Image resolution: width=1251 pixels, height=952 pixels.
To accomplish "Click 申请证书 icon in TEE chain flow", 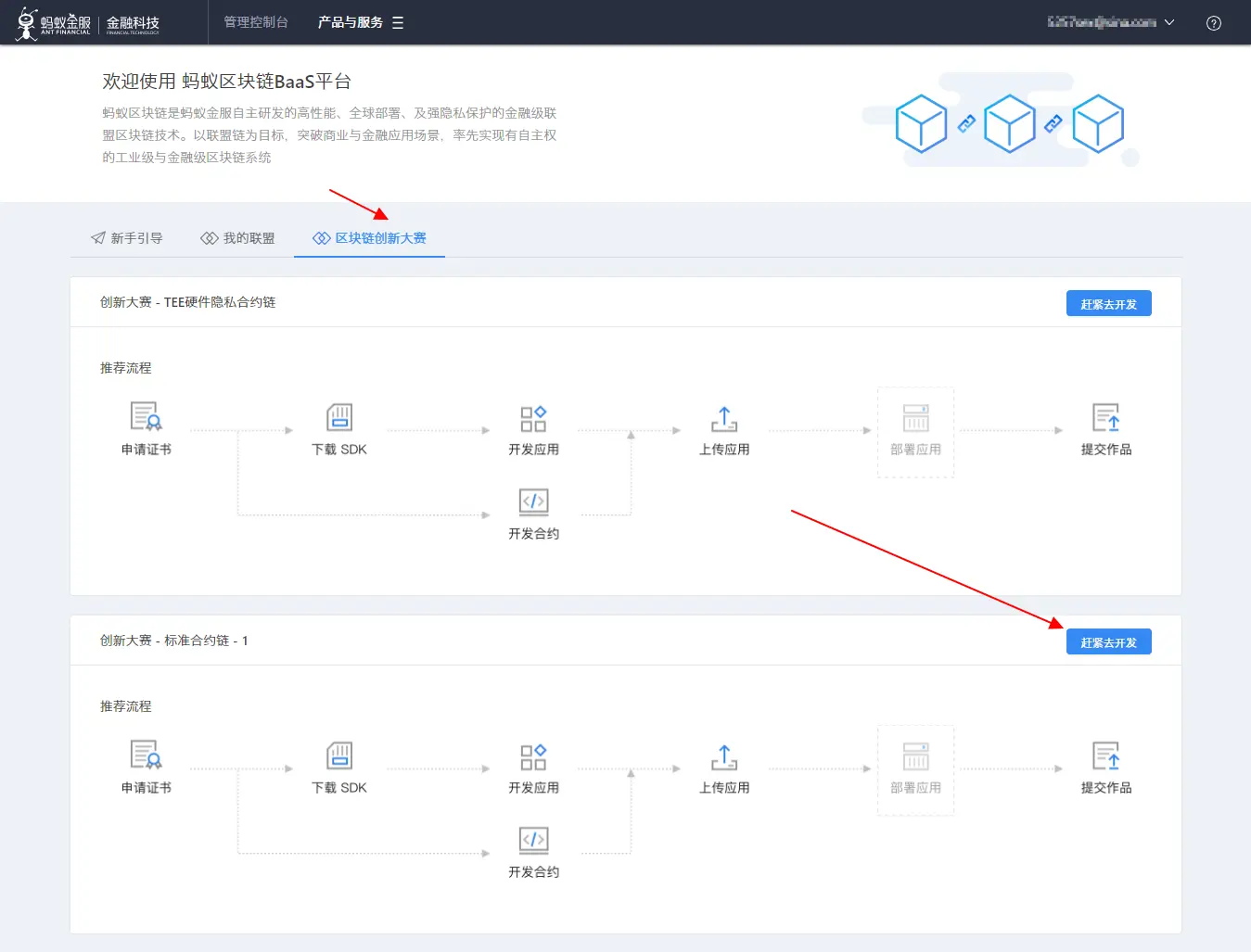I will click(147, 417).
